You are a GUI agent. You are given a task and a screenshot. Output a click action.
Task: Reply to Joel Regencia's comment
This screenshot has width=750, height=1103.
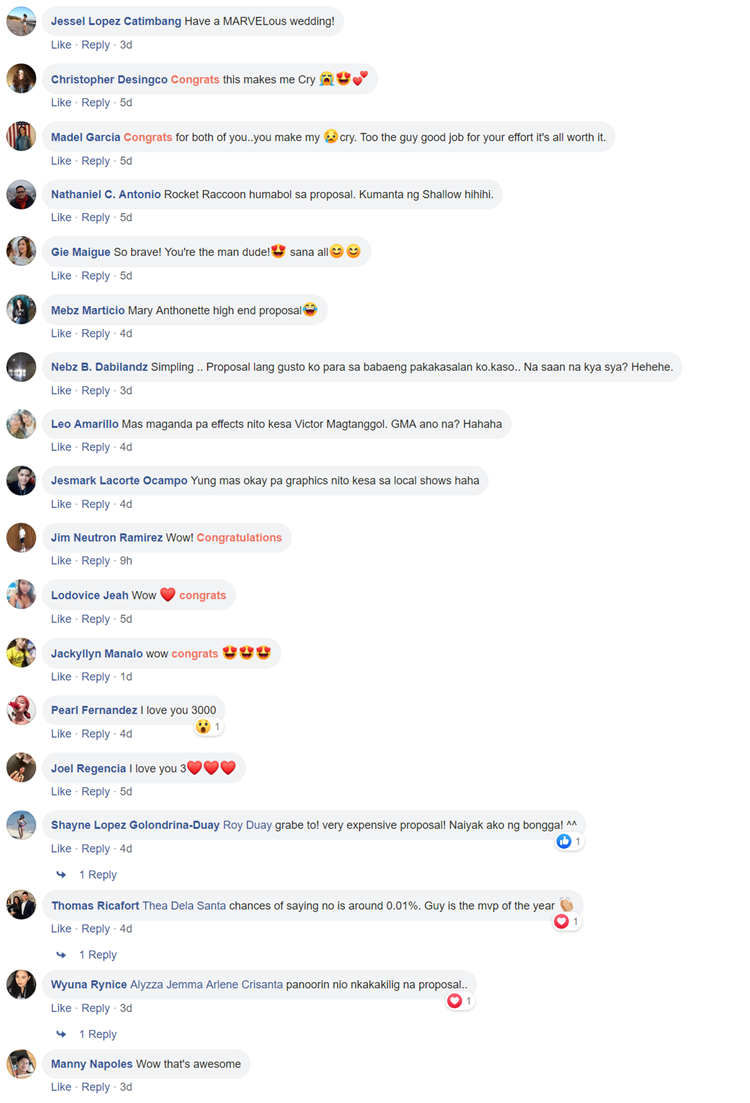tap(96, 792)
